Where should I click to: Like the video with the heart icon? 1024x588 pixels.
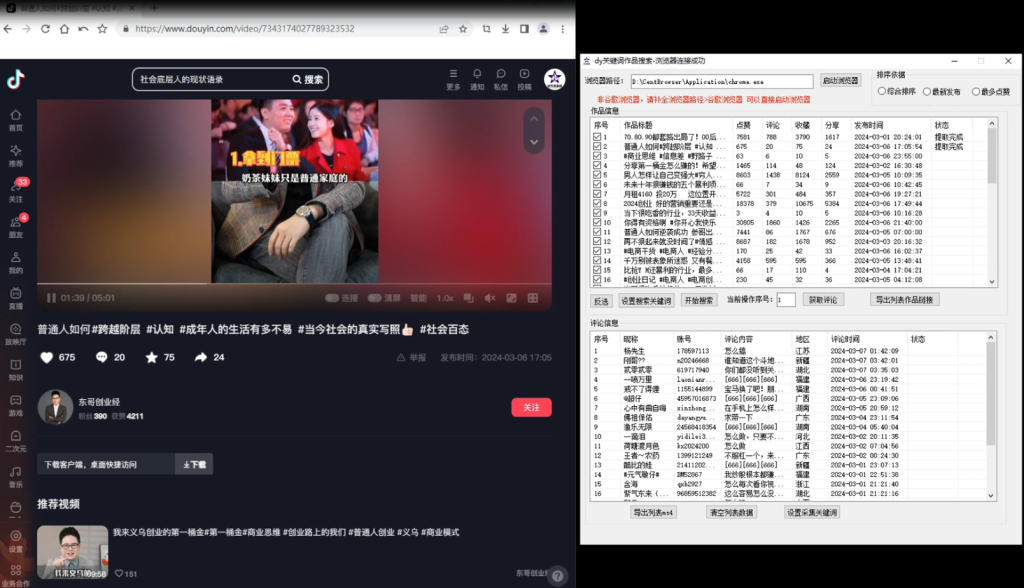click(47, 357)
